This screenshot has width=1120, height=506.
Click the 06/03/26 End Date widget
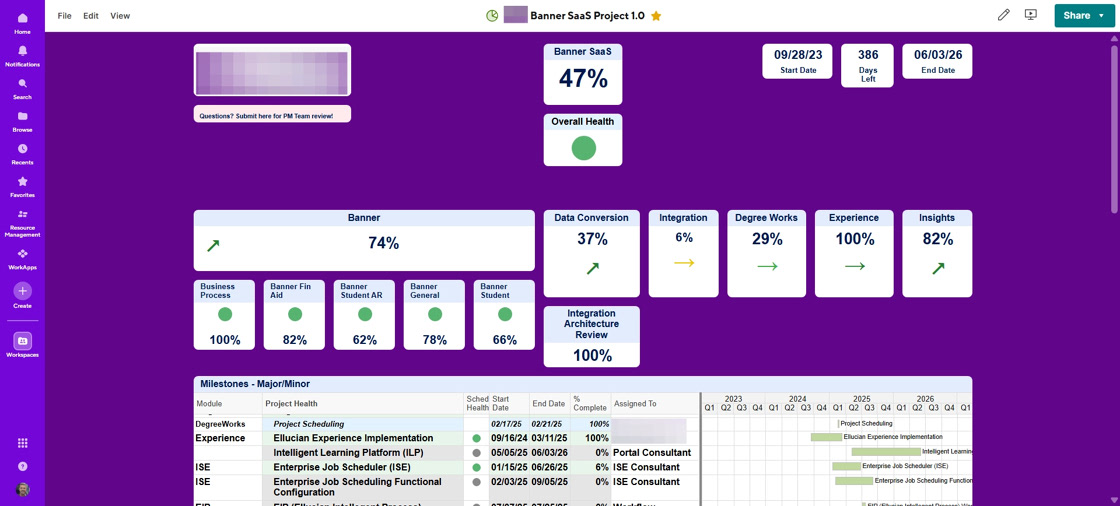click(x=937, y=61)
